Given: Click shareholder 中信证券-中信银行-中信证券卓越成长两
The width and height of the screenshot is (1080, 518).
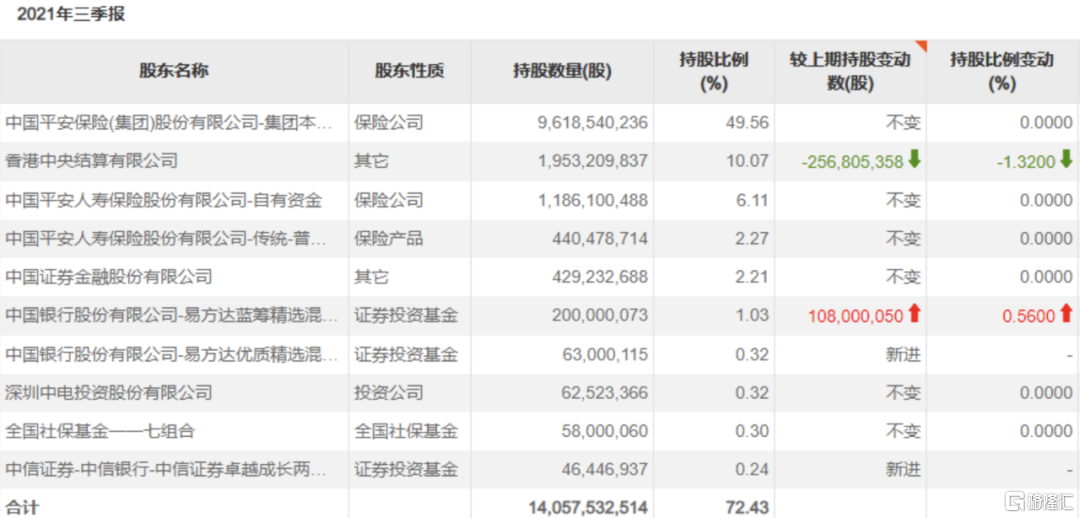Looking at the screenshot, I should (165, 470).
